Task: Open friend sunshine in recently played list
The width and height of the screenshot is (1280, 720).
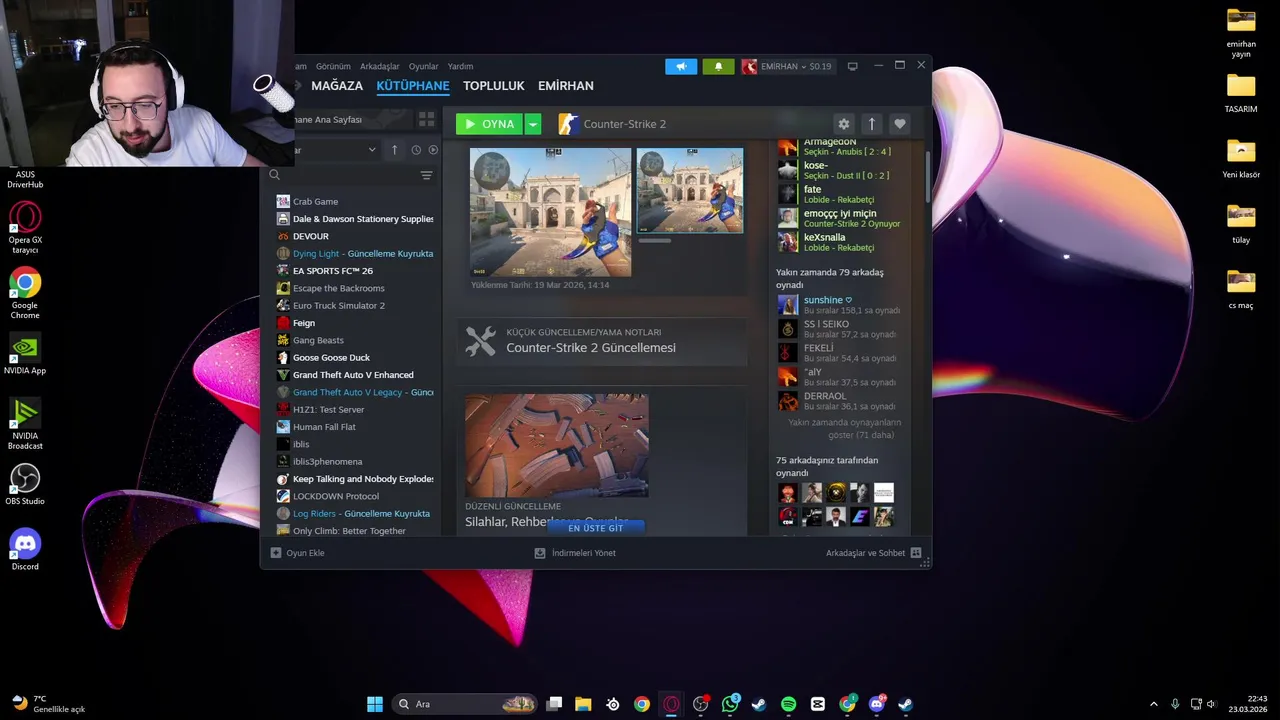Action: click(840, 305)
